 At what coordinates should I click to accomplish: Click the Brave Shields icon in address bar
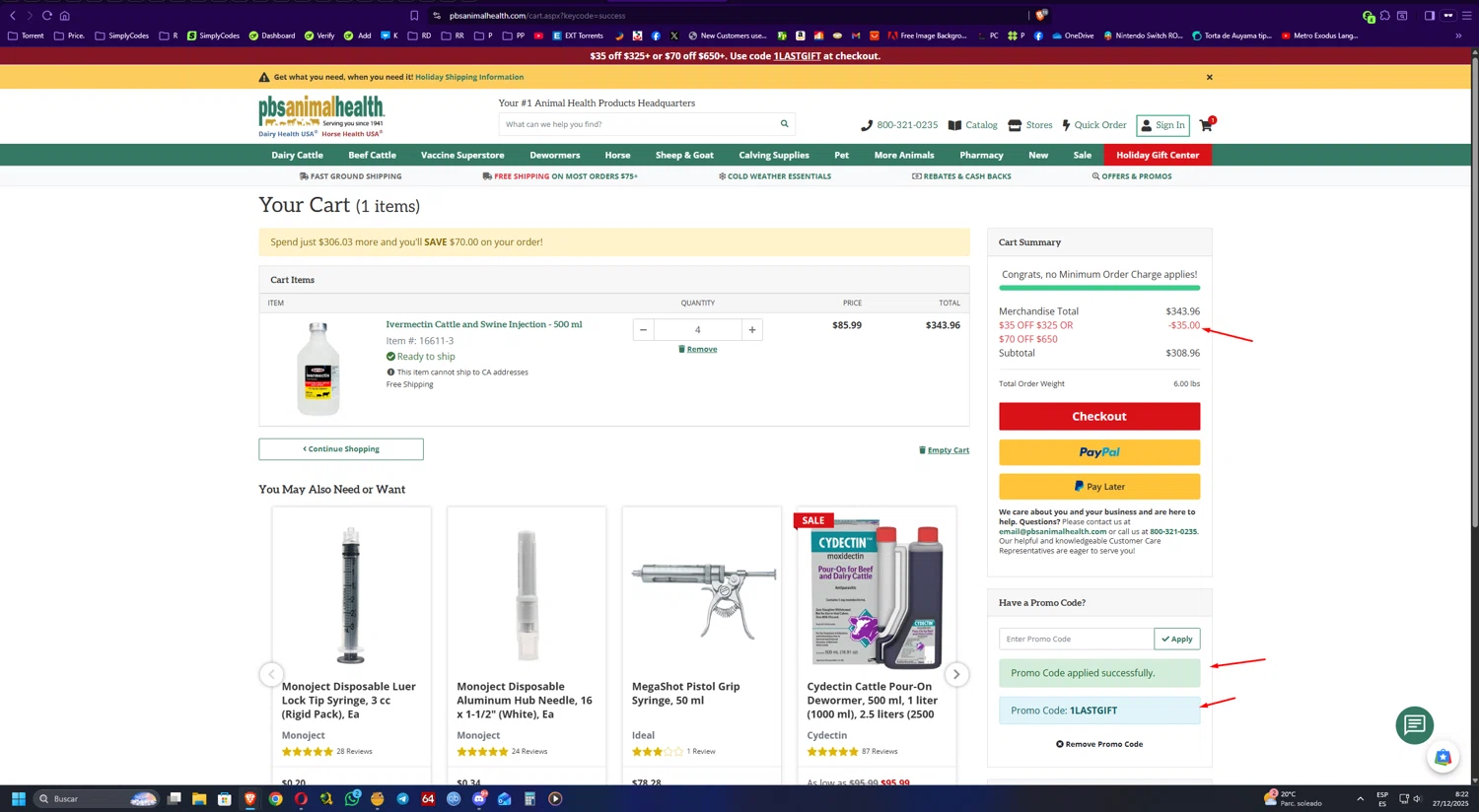tap(1040, 16)
